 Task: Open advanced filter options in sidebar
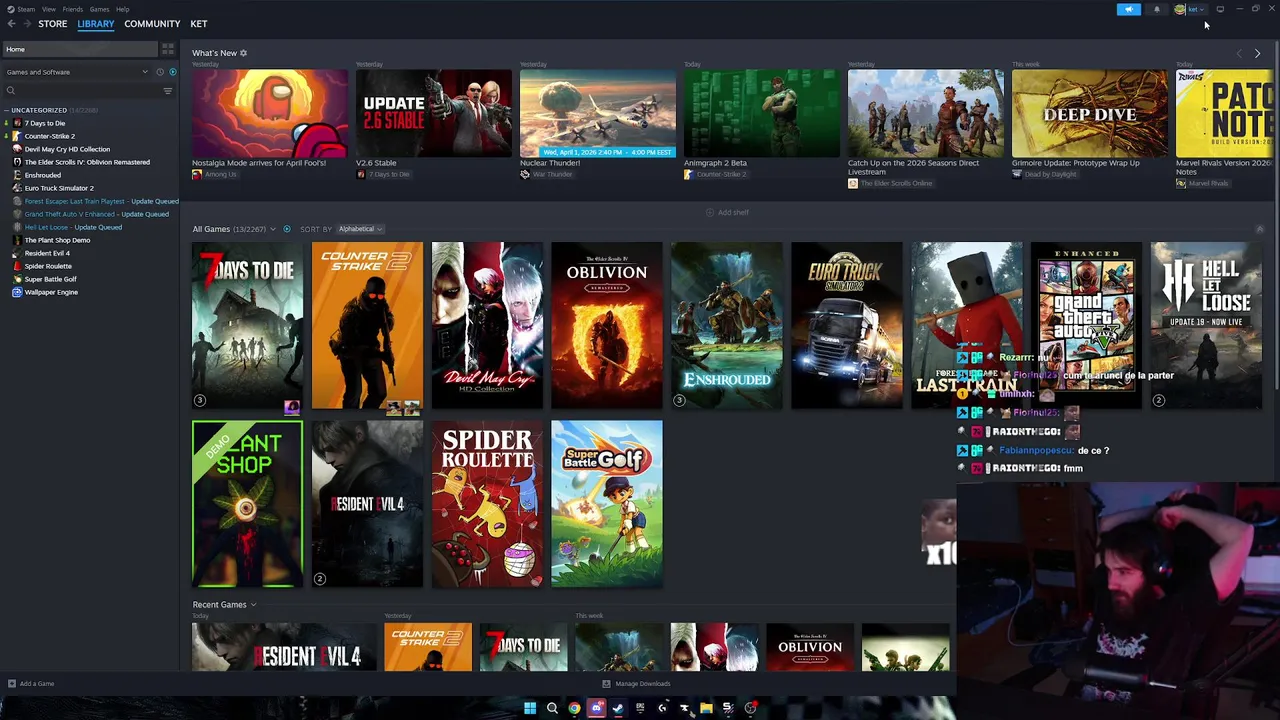coord(167,91)
